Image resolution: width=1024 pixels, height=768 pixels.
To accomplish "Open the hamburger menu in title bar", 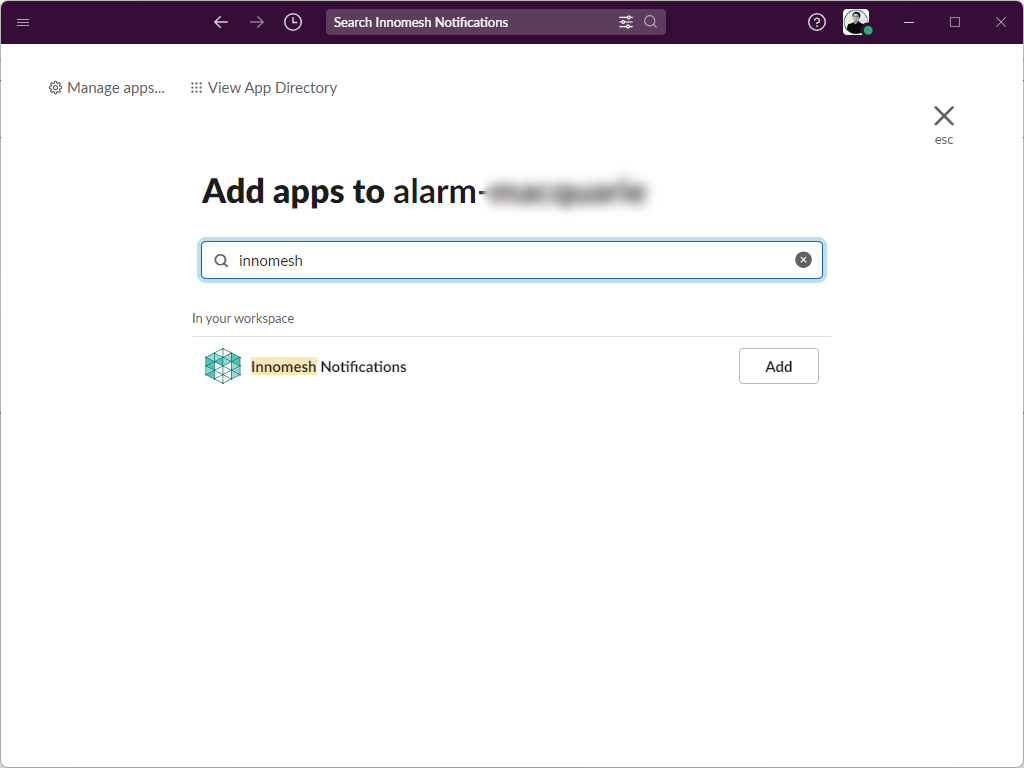I will coord(23,22).
